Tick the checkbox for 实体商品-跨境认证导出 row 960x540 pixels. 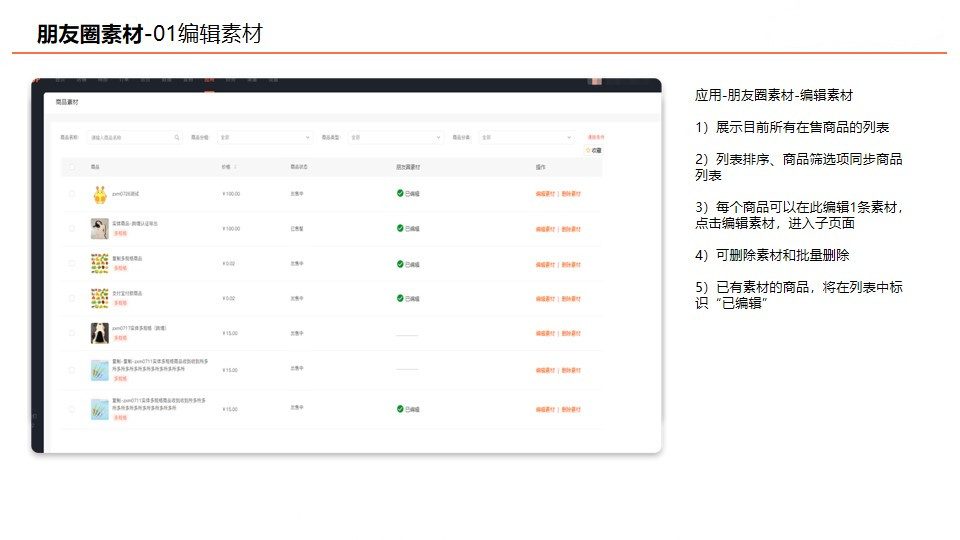click(72, 229)
